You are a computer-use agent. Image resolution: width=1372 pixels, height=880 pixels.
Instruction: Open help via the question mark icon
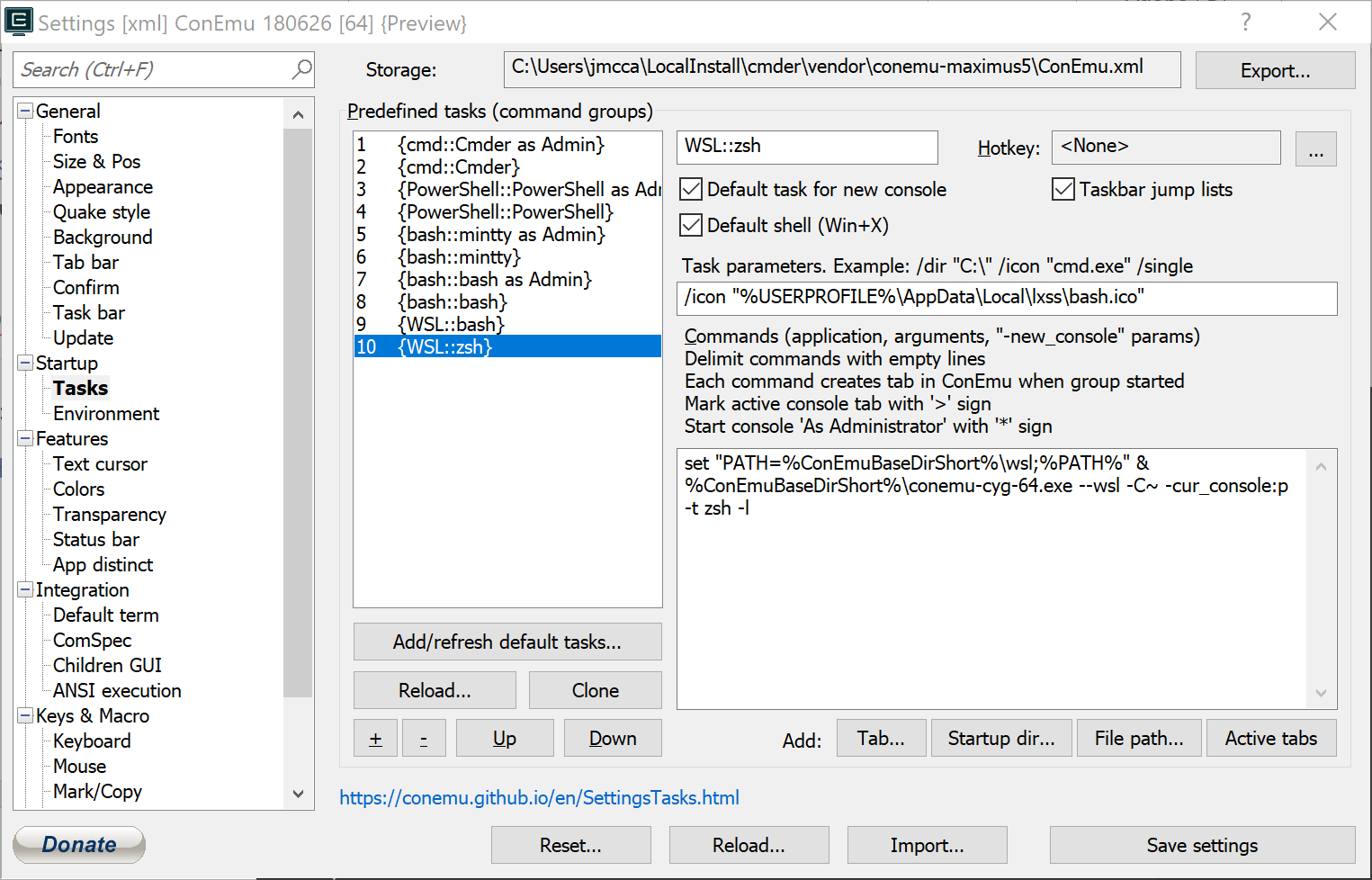coord(1246,23)
